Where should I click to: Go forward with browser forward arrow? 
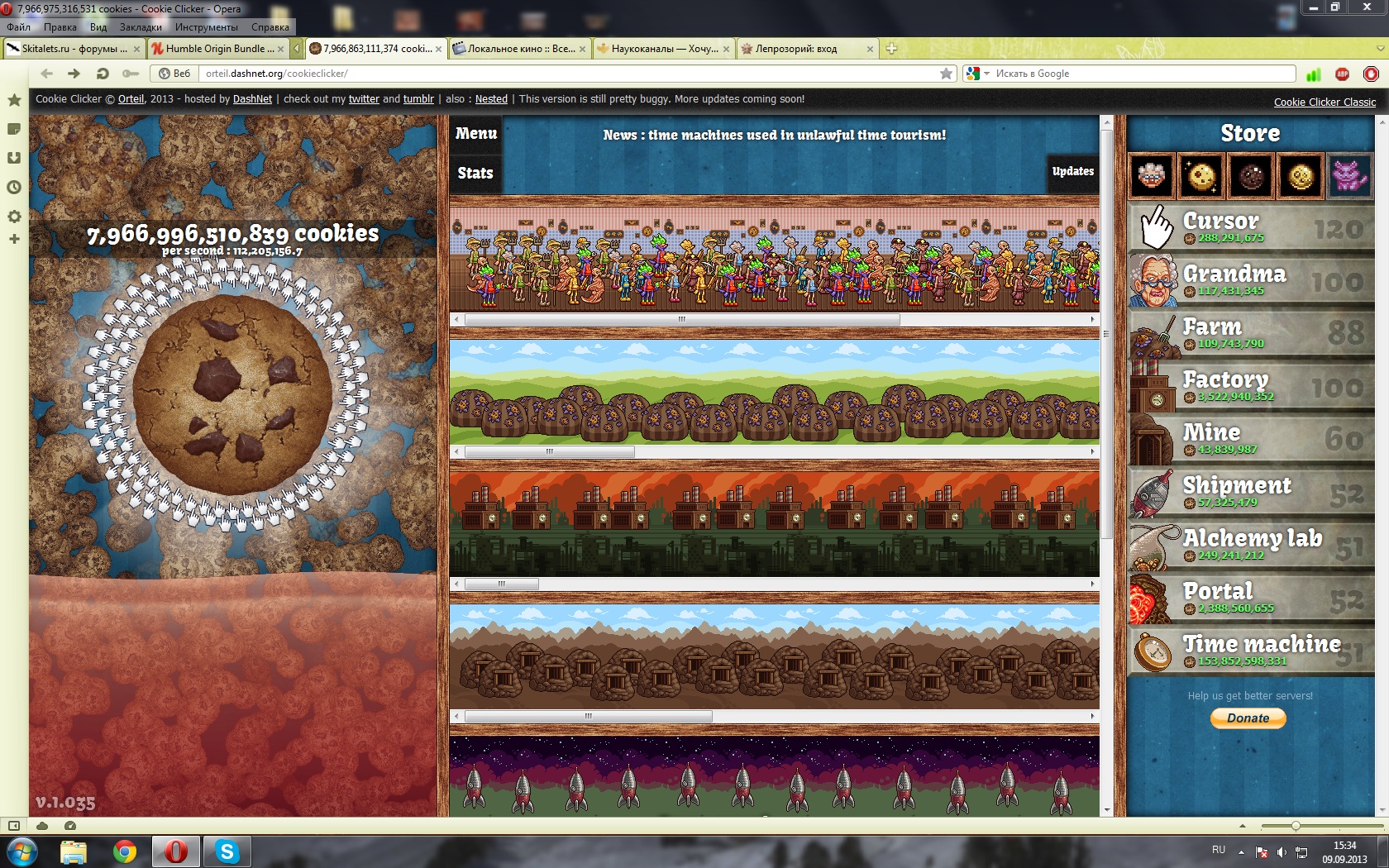[74, 74]
